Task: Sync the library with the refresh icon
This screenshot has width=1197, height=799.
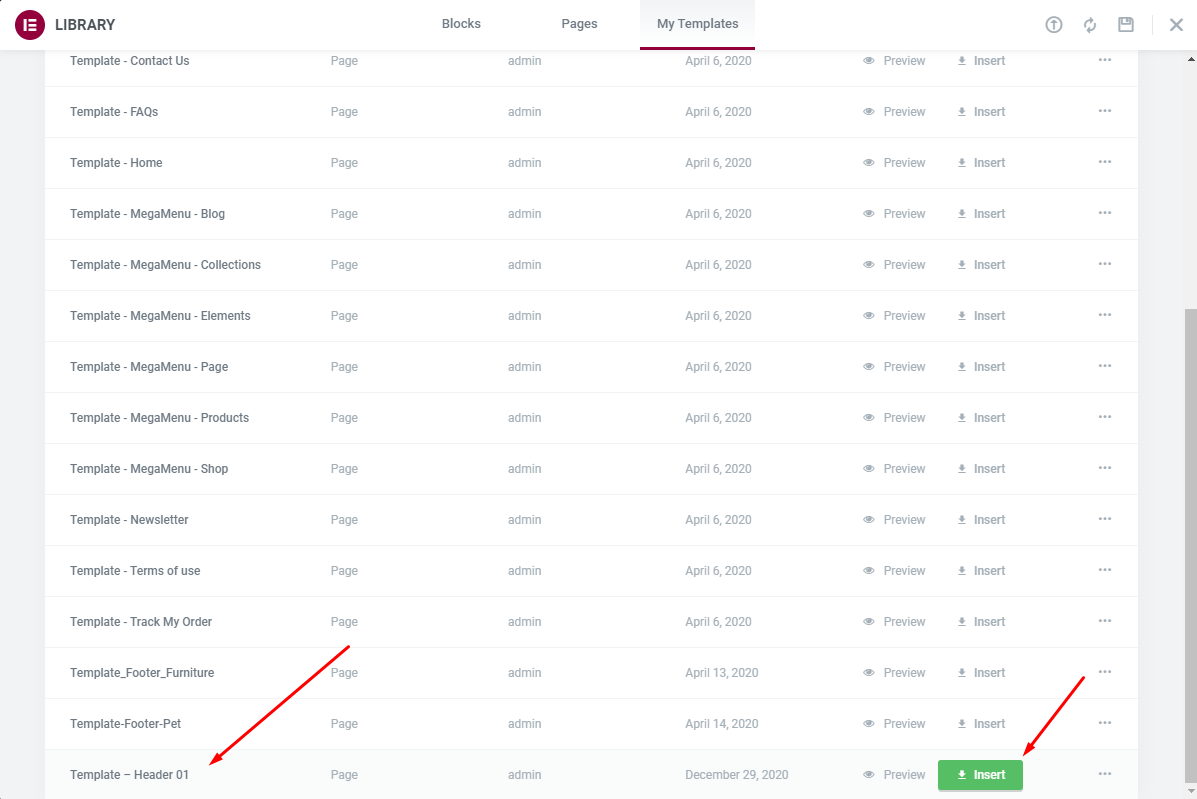Action: 1089,24
